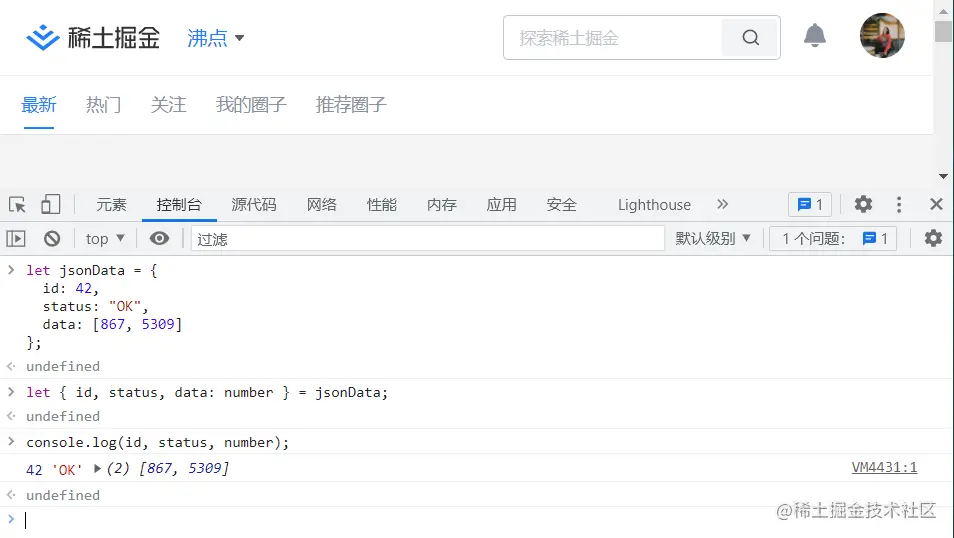Switch to the 推荐圈子 tab
954x538 pixels.
pos(351,105)
